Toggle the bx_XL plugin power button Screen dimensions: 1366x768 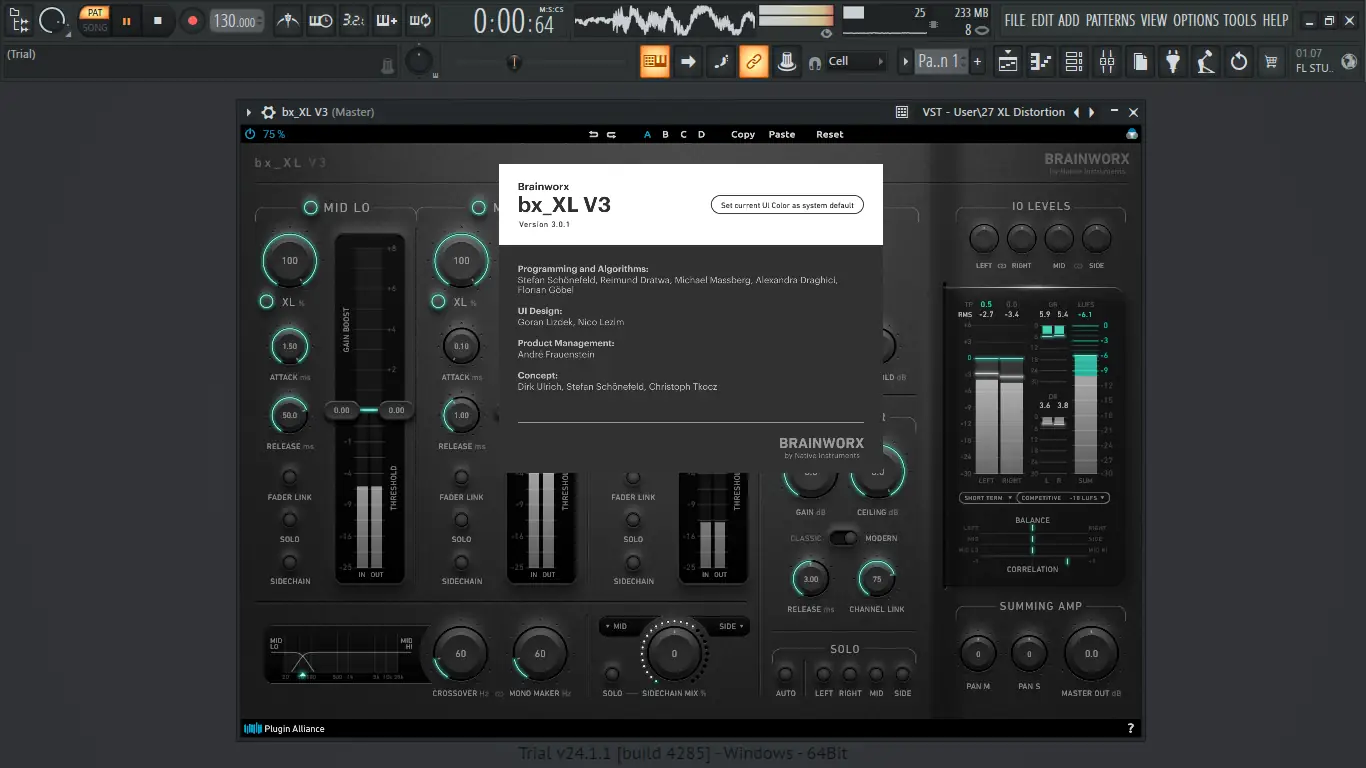[x=250, y=134]
